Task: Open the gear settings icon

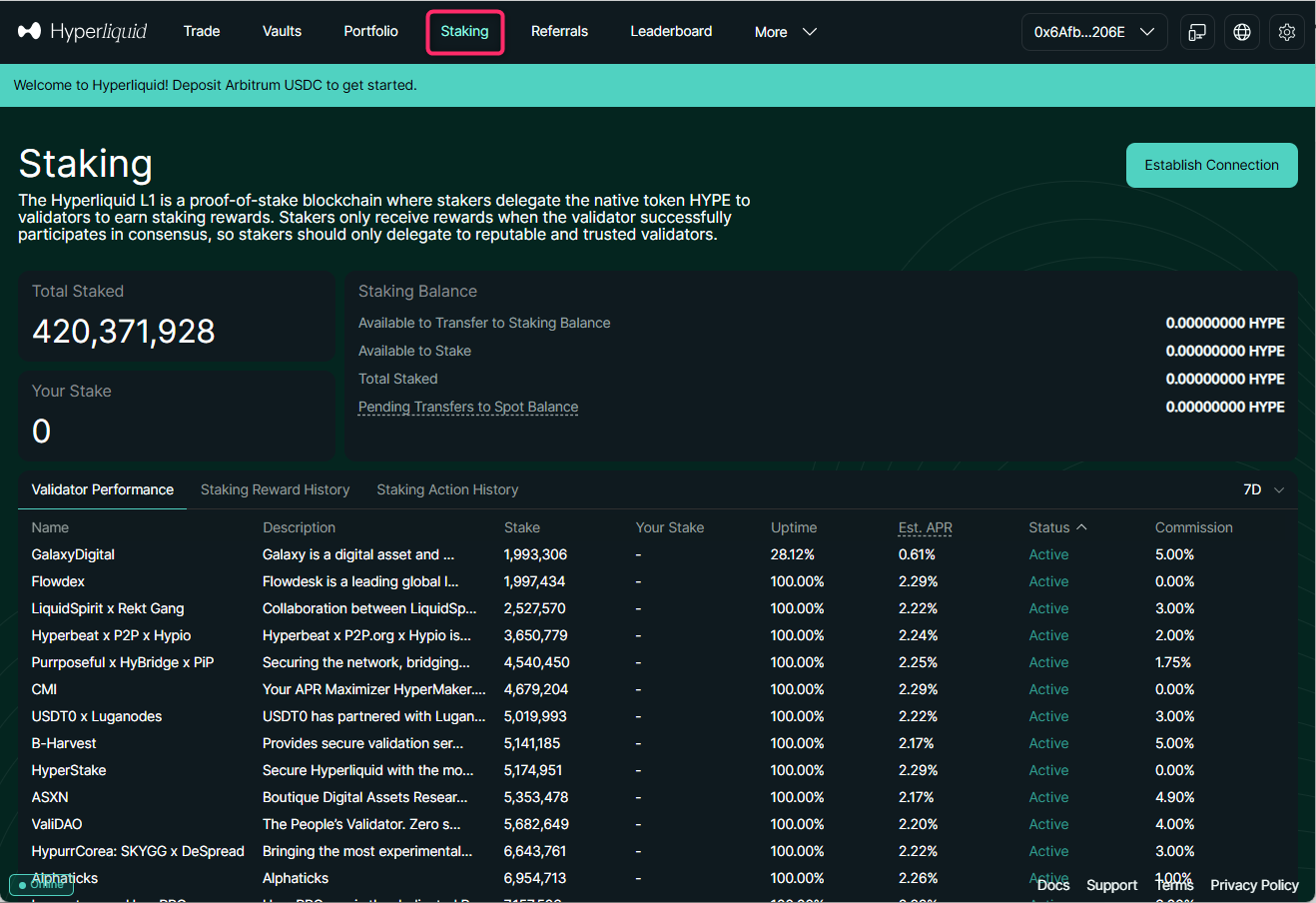Action: tap(1286, 32)
